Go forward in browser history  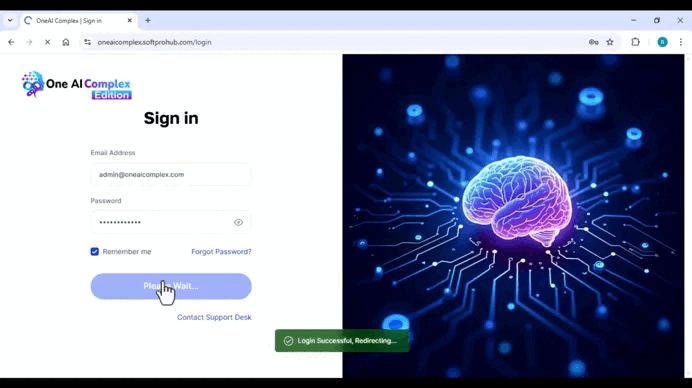click(29, 42)
